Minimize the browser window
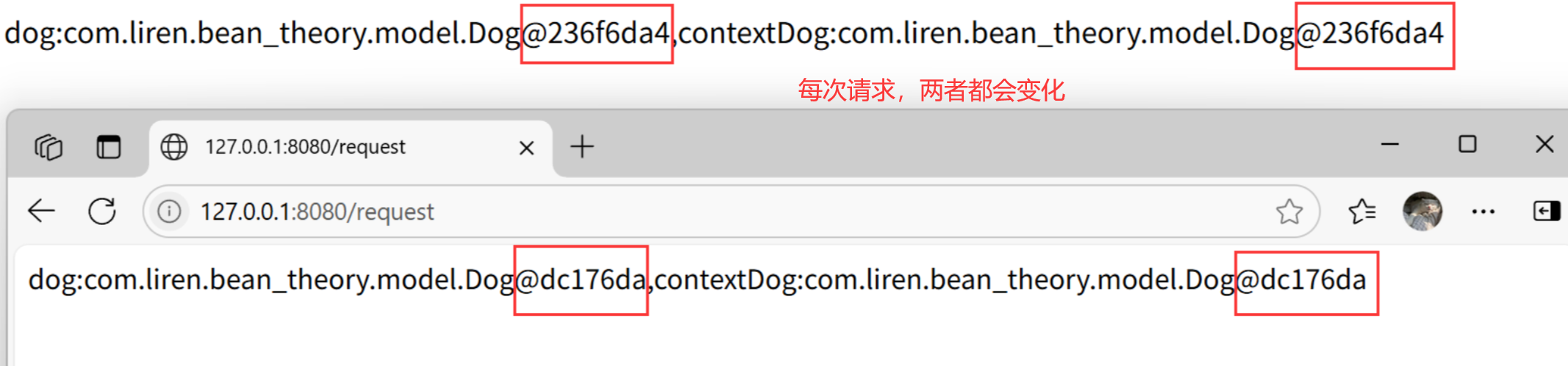Image resolution: width=1568 pixels, height=366 pixels. [1390, 144]
